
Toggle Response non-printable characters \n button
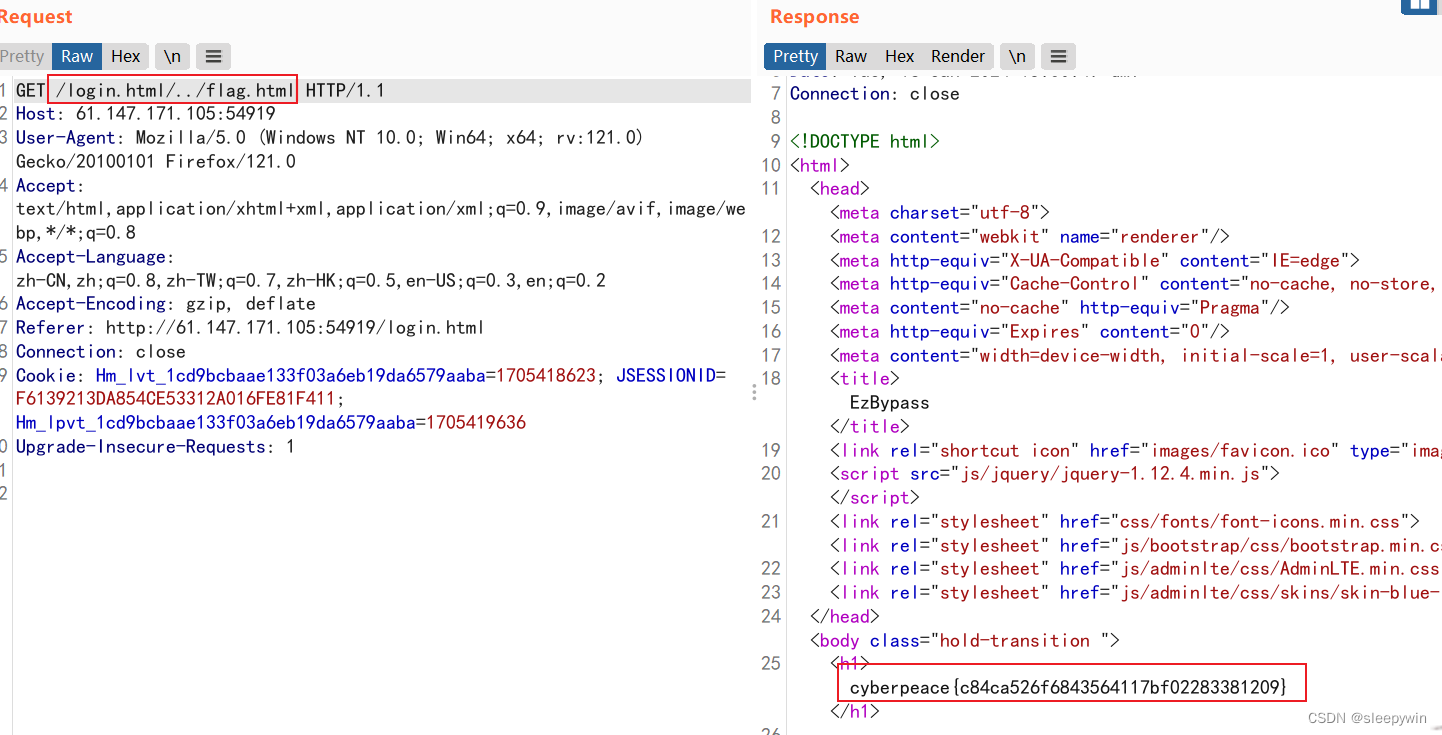(x=1017, y=56)
